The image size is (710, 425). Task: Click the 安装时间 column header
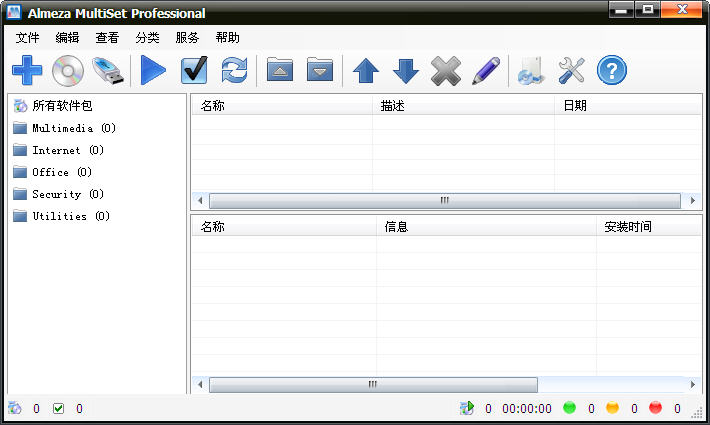(x=628, y=227)
